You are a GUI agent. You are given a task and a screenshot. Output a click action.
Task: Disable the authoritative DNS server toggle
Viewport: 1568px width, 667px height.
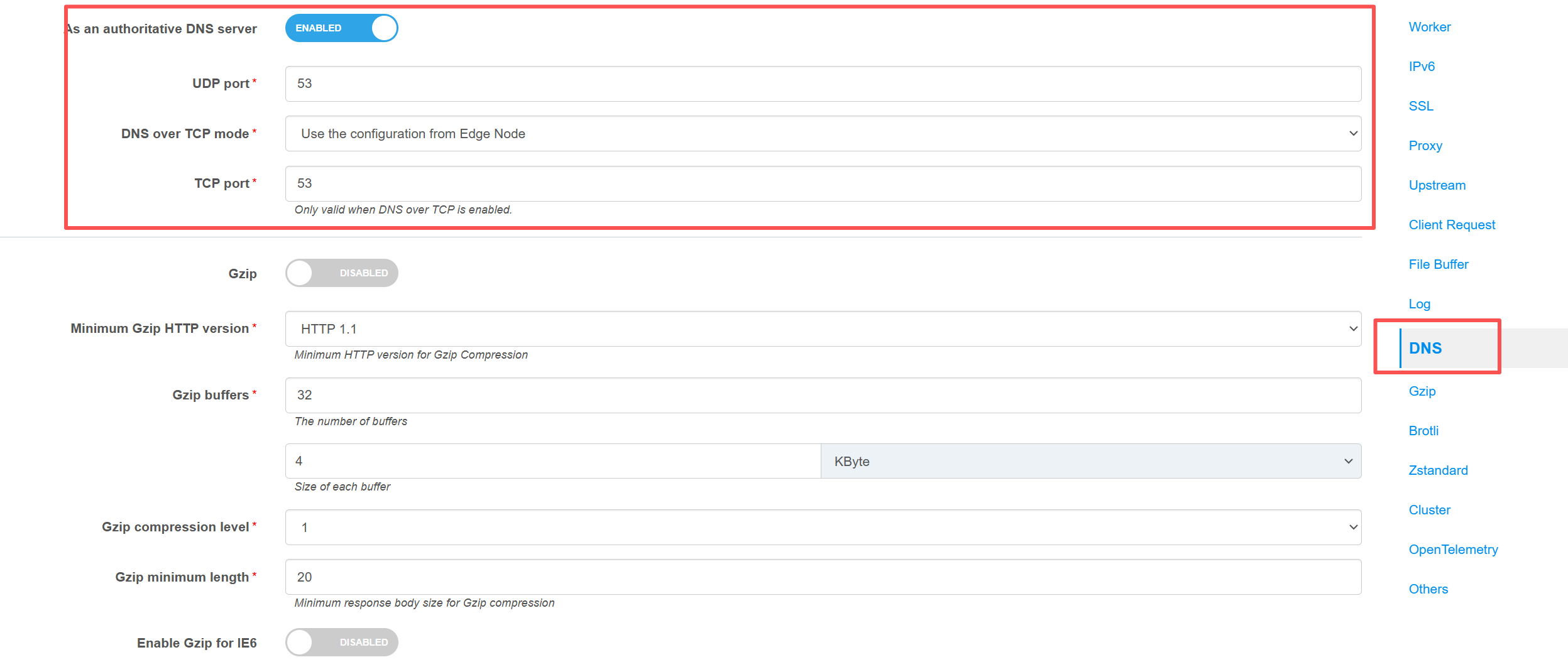coord(341,28)
